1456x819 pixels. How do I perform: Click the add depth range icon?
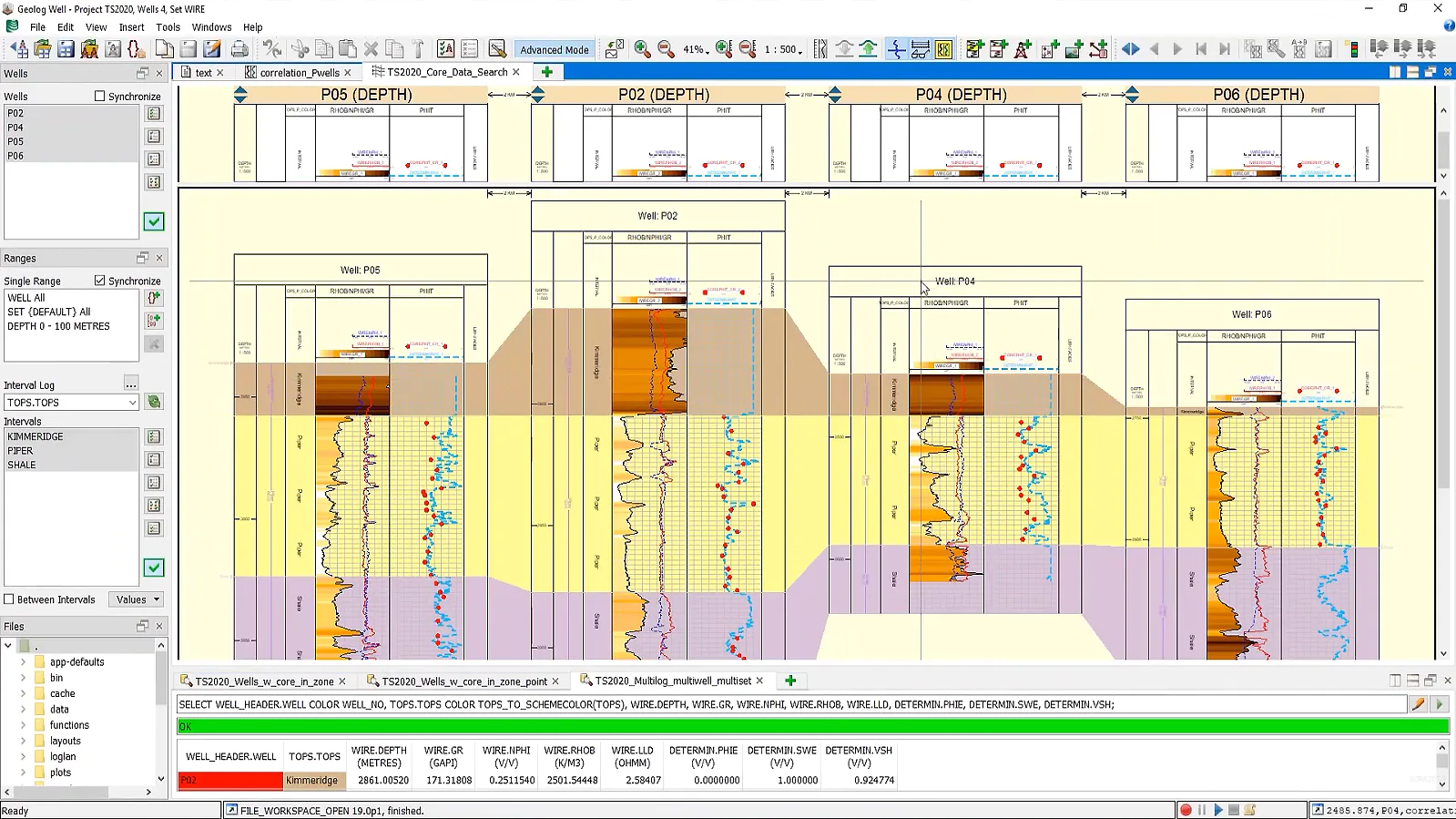pyautogui.click(x=154, y=321)
